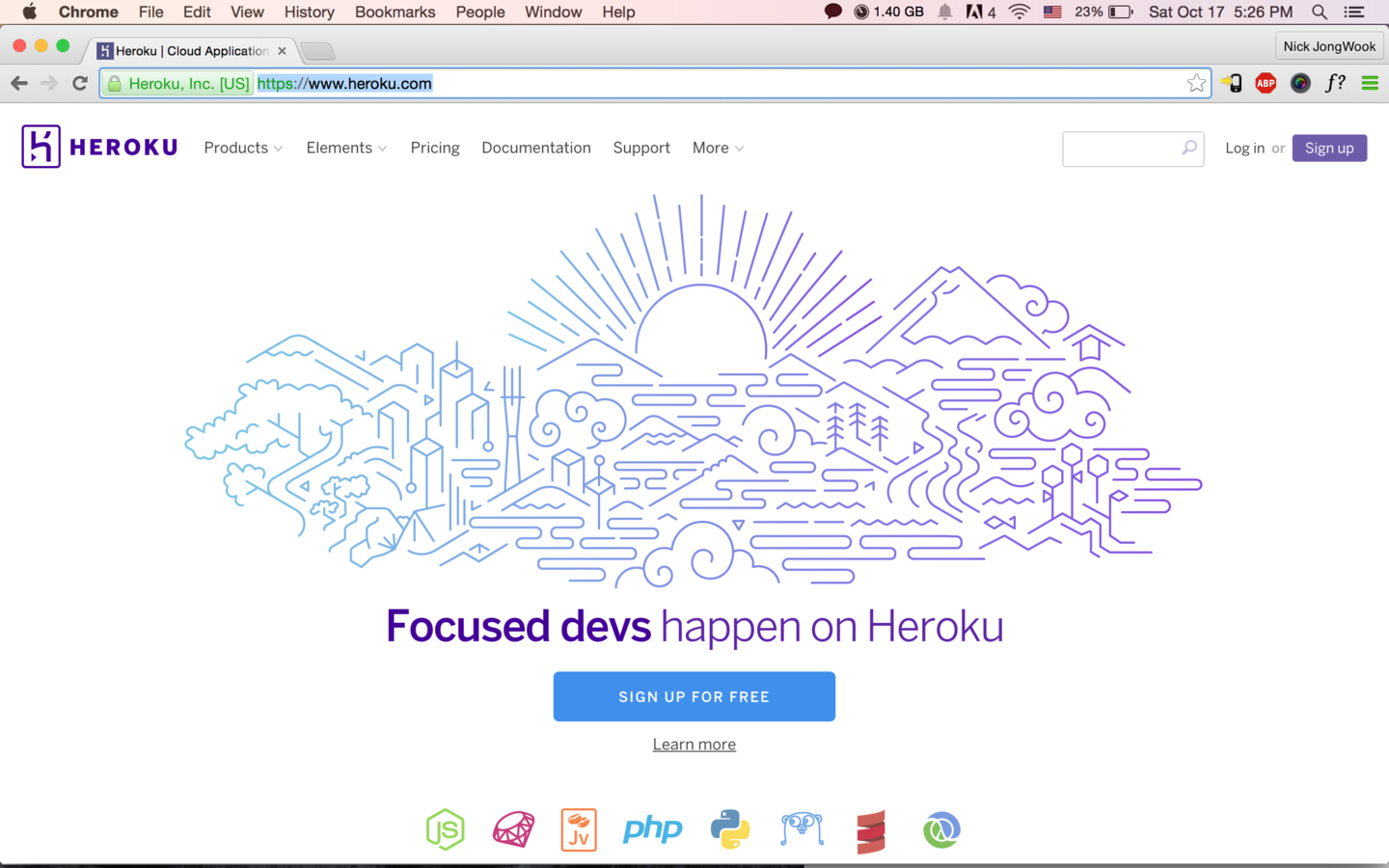The height and width of the screenshot is (868, 1389).
Task: Open the Chrome File menu
Action: click(x=150, y=12)
